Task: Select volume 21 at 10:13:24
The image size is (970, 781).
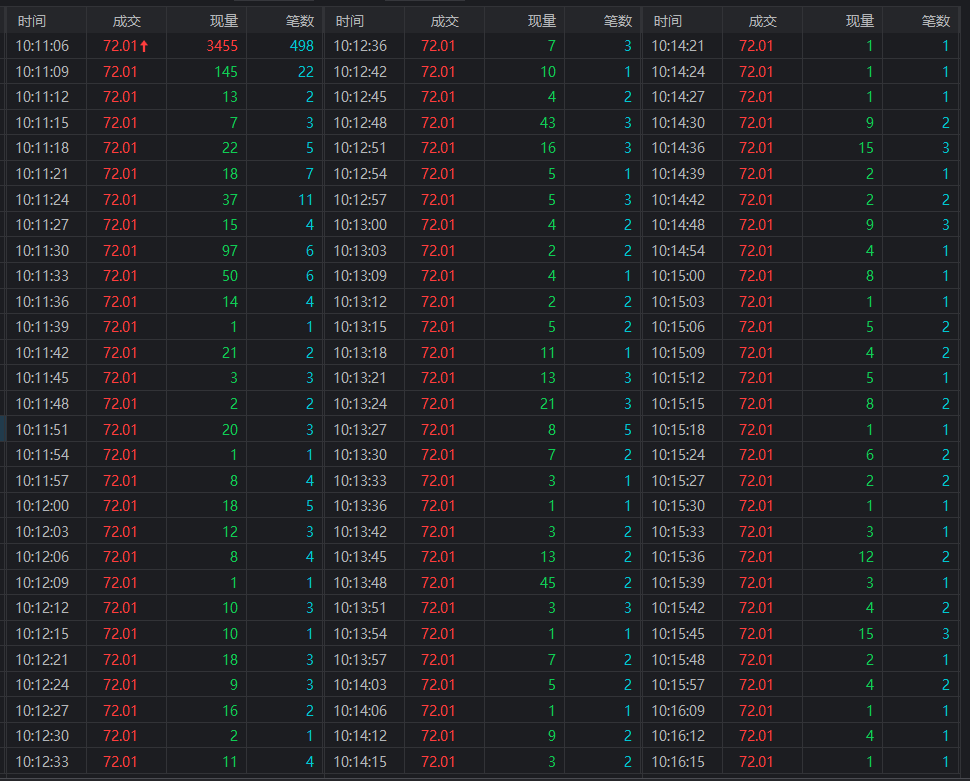Action: (547, 404)
